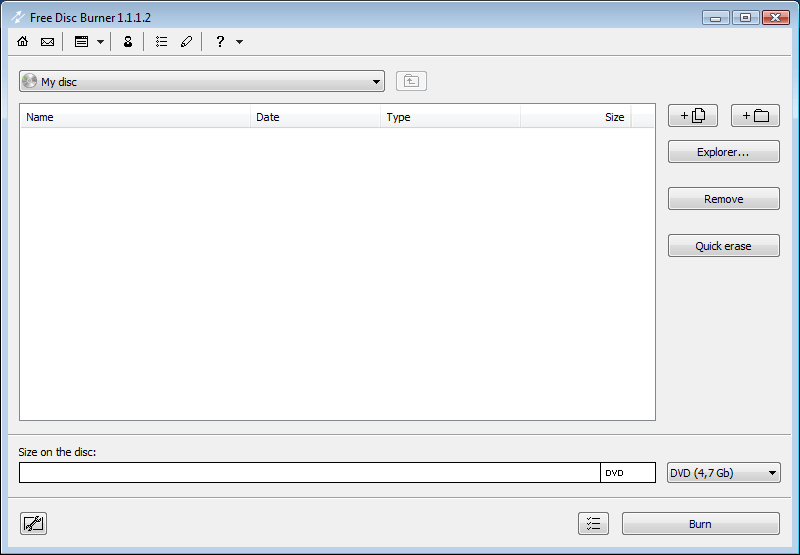Start burning with the Burn button
The width and height of the screenshot is (800, 555).
(701, 523)
